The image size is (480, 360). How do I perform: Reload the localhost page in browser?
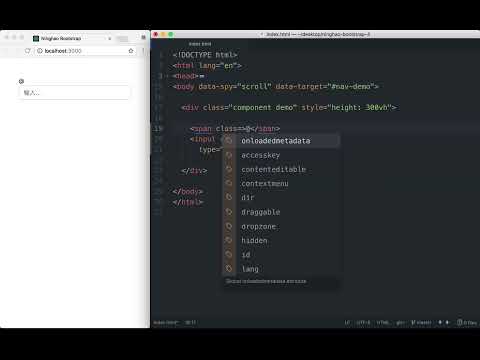(x=28, y=51)
